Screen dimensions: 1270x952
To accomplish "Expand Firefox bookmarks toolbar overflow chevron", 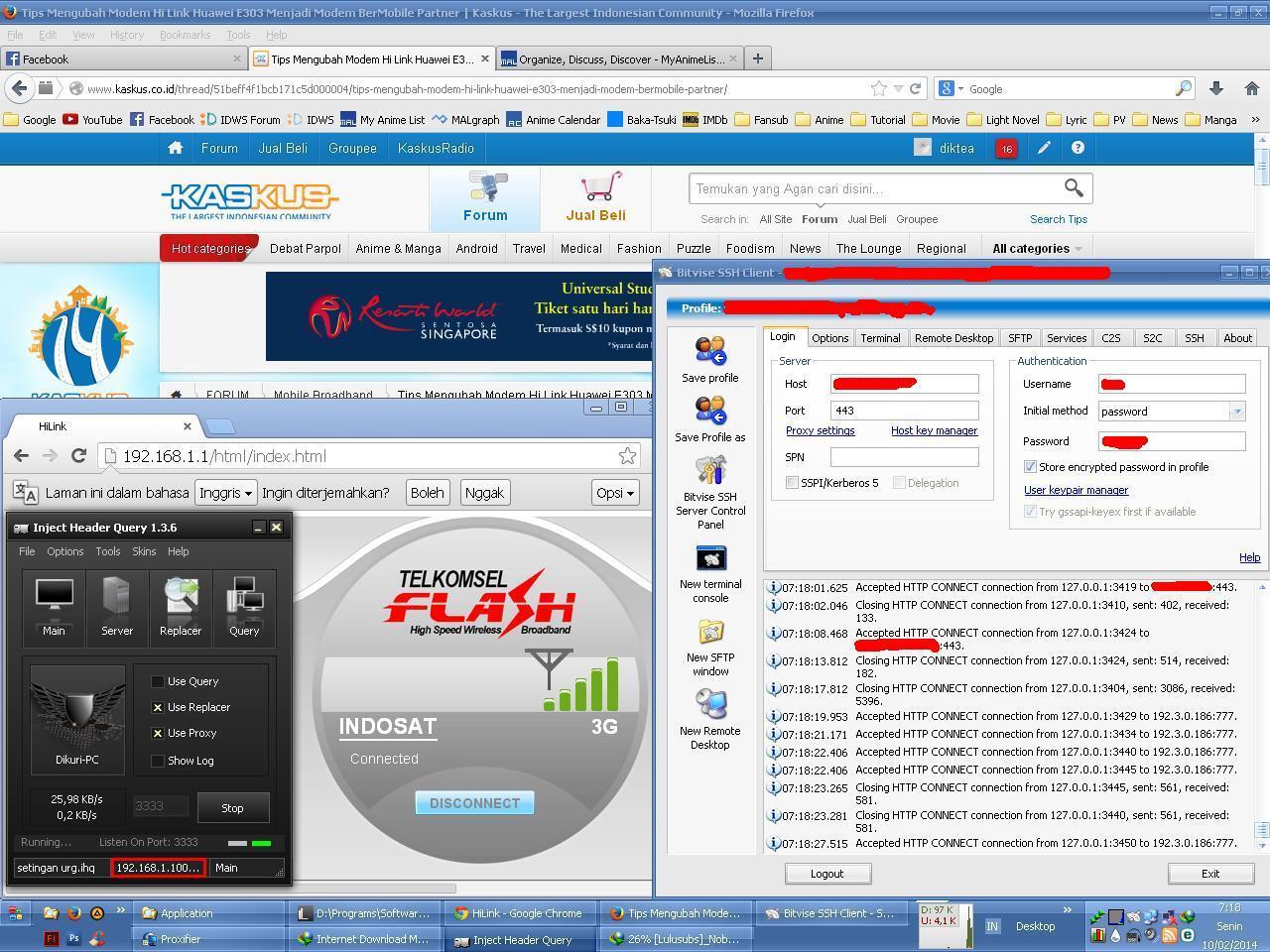I will pyautogui.click(x=1254, y=119).
